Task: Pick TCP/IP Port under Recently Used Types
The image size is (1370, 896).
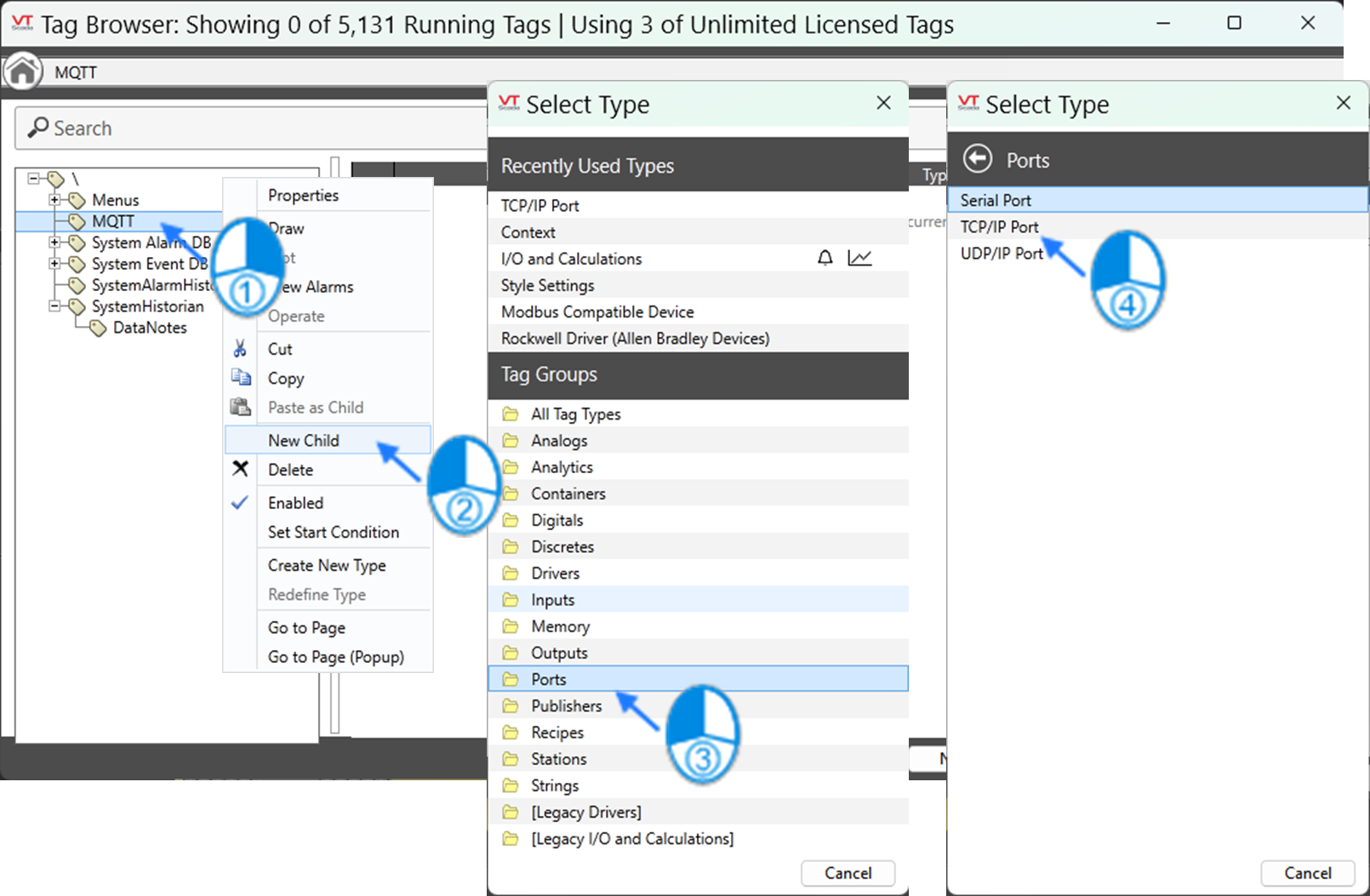Action: click(699, 205)
